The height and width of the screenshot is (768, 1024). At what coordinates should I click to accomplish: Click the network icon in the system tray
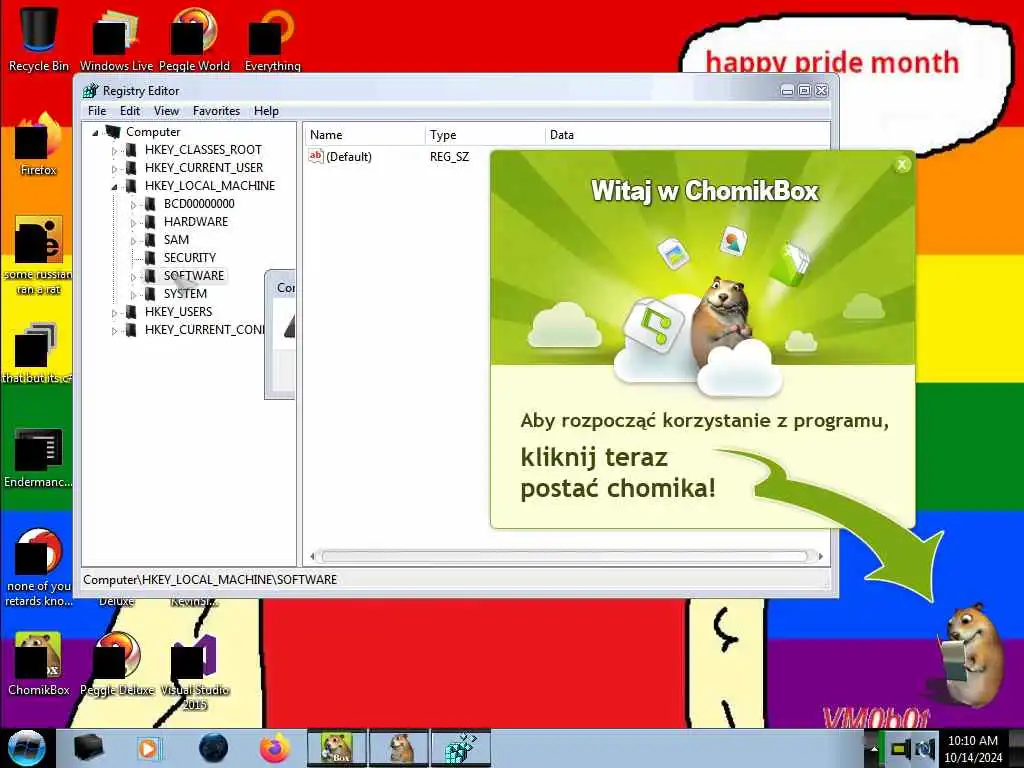coord(901,749)
